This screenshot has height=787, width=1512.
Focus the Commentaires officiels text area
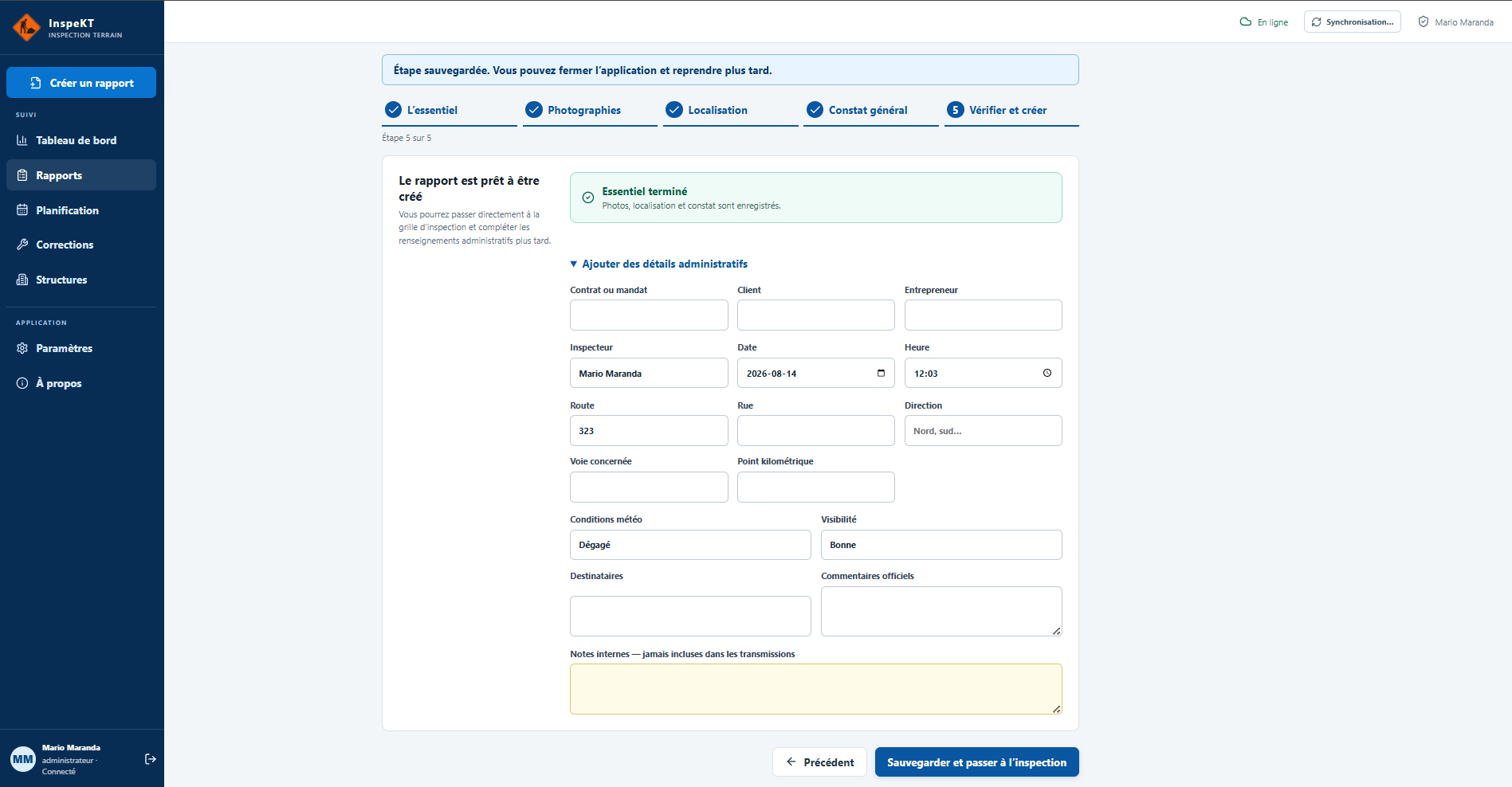(x=941, y=611)
